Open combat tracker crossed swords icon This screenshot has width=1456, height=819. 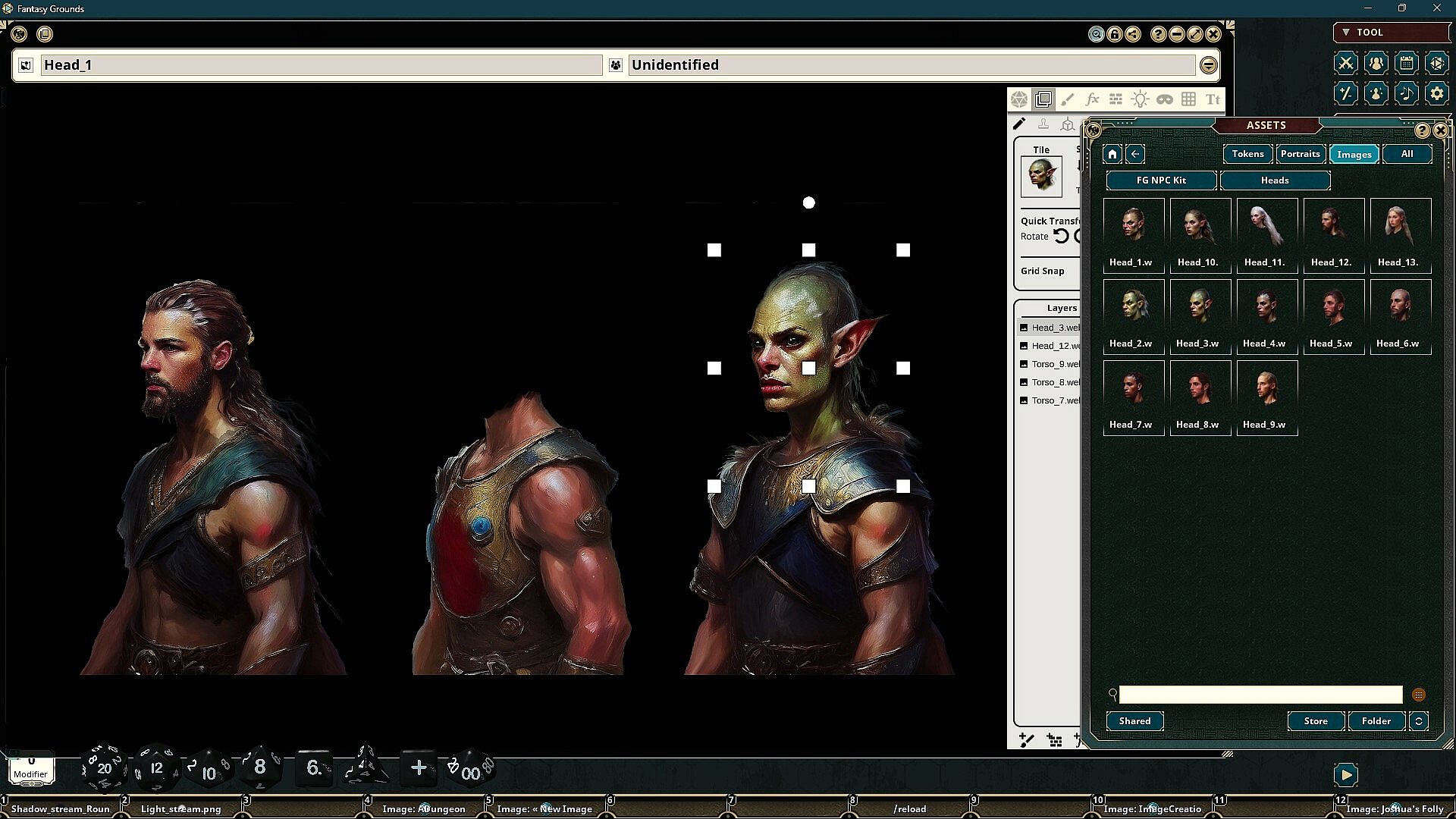pyautogui.click(x=1345, y=63)
